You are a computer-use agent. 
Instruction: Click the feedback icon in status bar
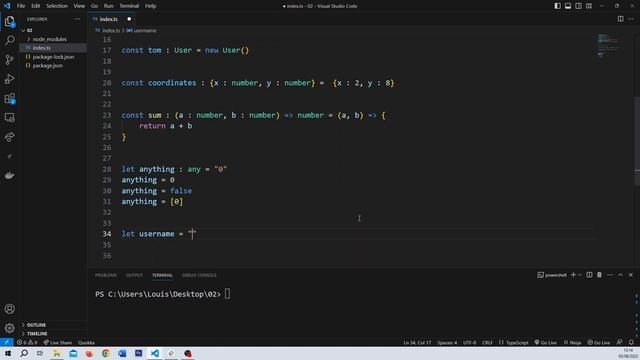[619, 342]
